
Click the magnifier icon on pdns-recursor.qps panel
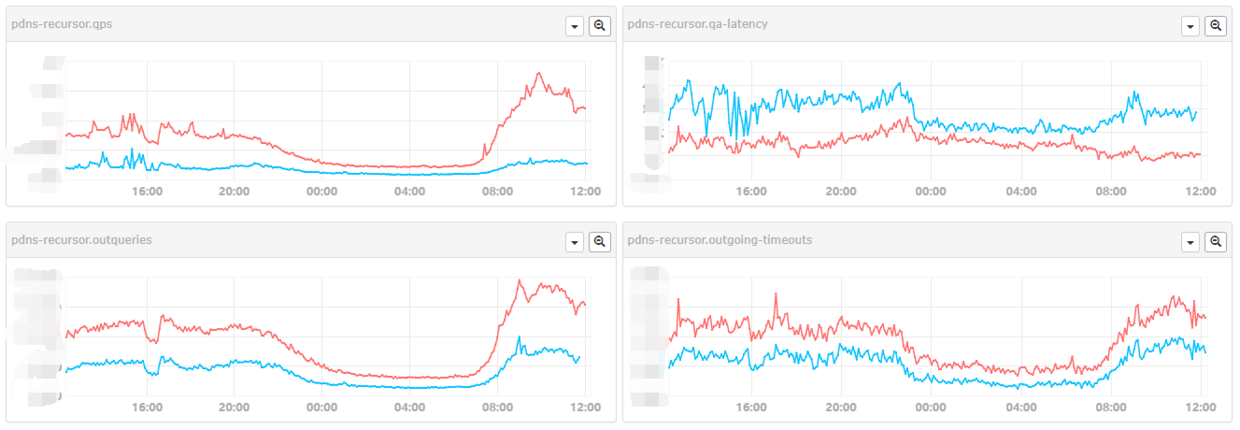[600, 26]
